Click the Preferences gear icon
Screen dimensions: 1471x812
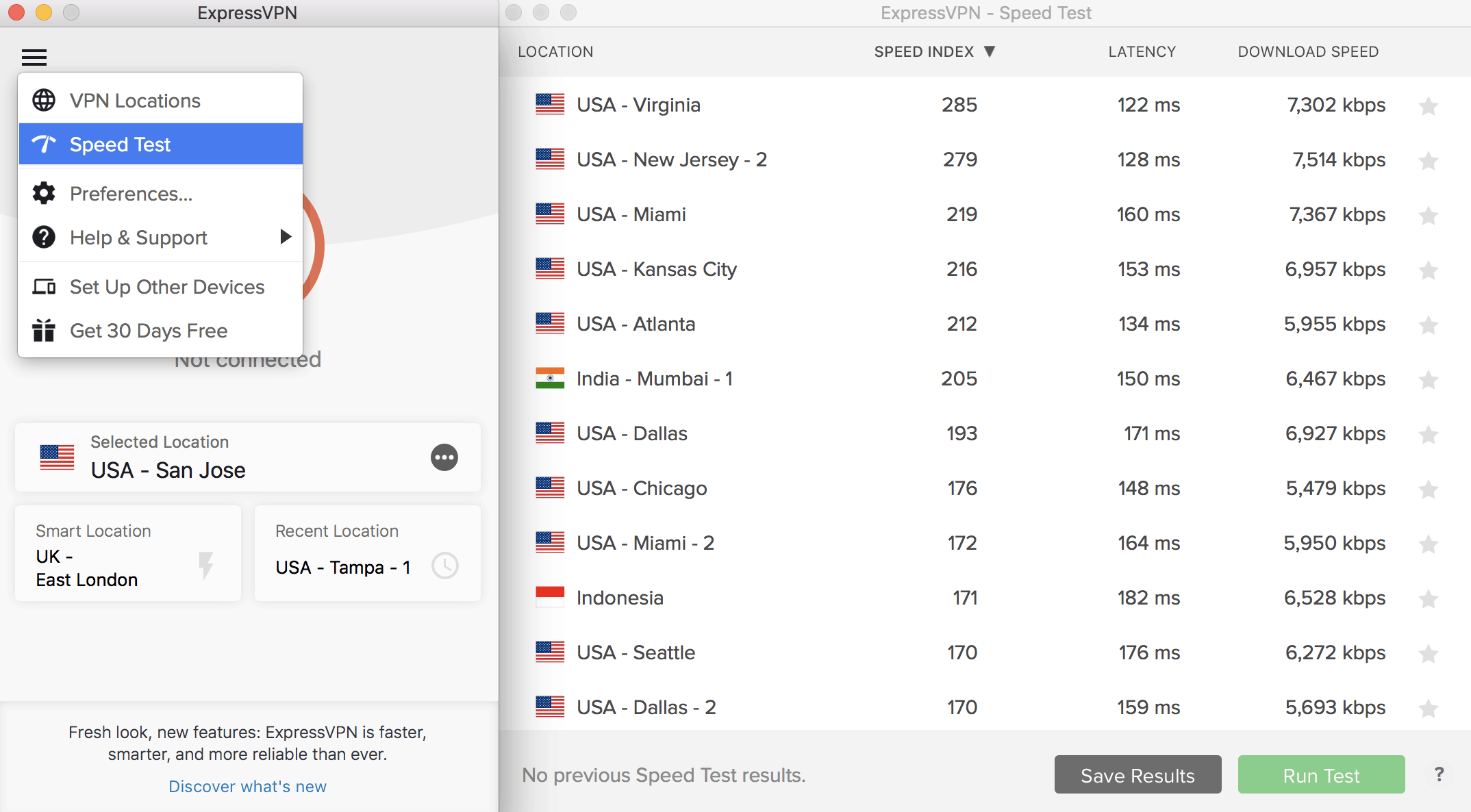[x=44, y=193]
